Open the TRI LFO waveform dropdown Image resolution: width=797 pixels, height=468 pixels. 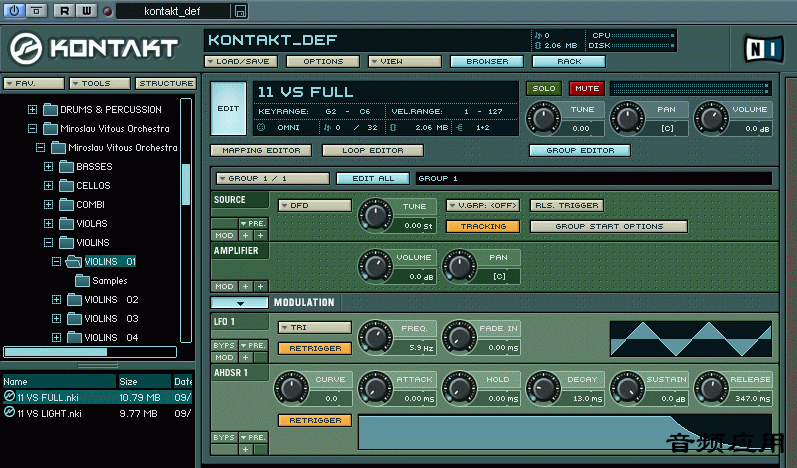(x=315, y=327)
